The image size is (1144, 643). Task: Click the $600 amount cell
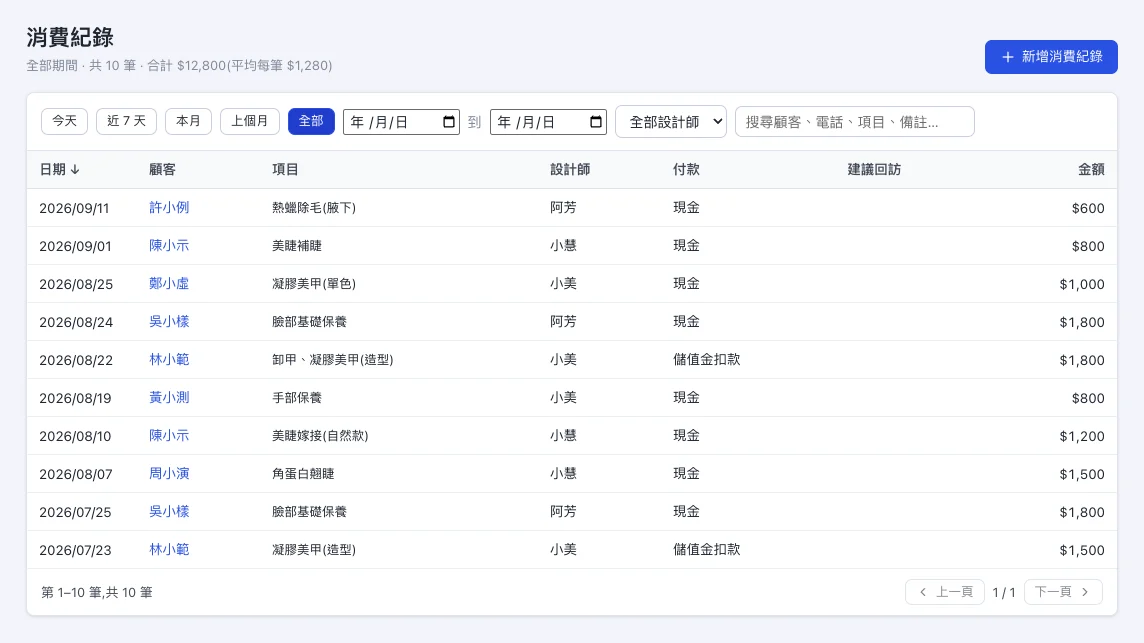(1088, 208)
